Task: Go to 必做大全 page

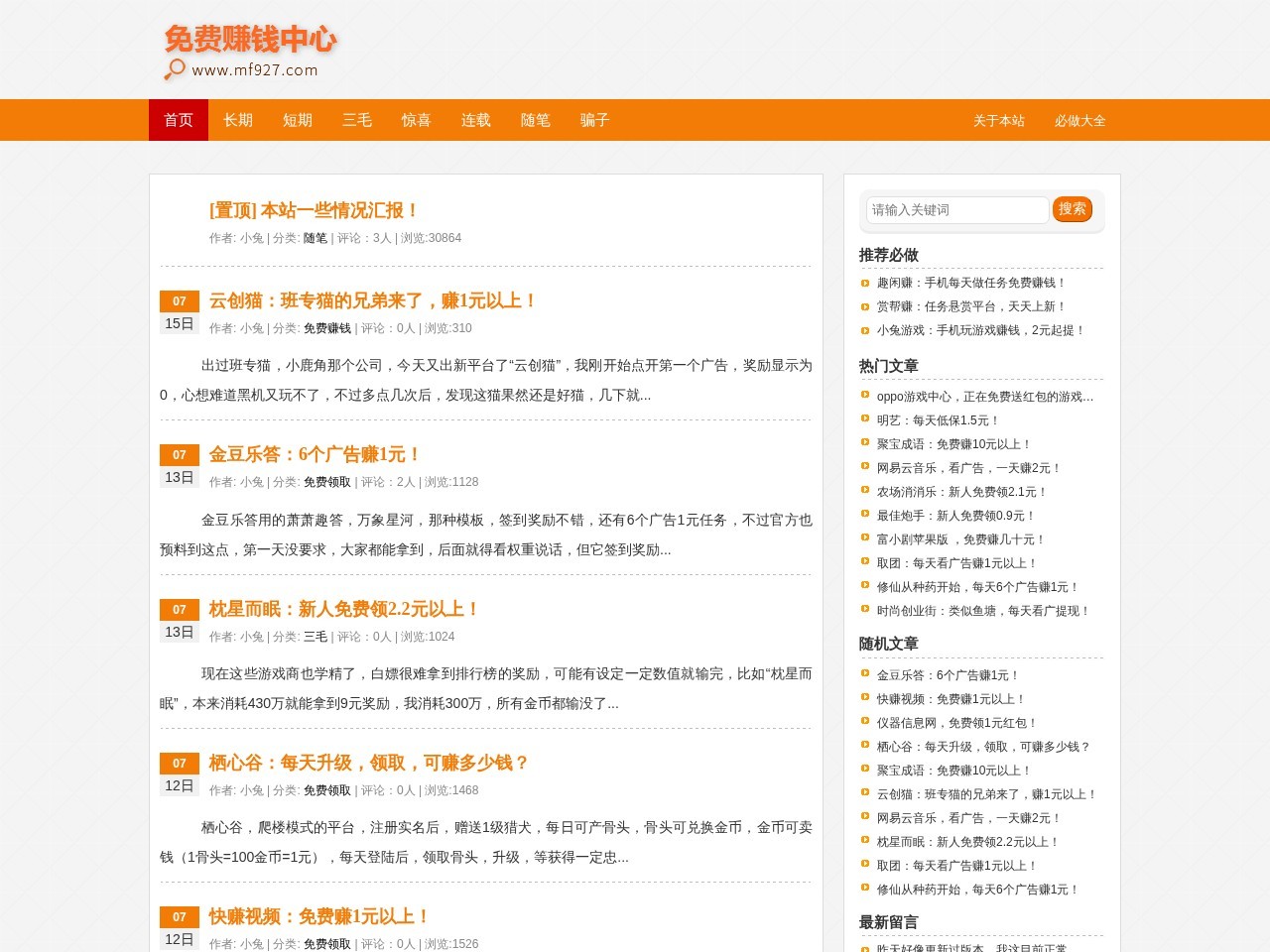Action: [x=1080, y=121]
